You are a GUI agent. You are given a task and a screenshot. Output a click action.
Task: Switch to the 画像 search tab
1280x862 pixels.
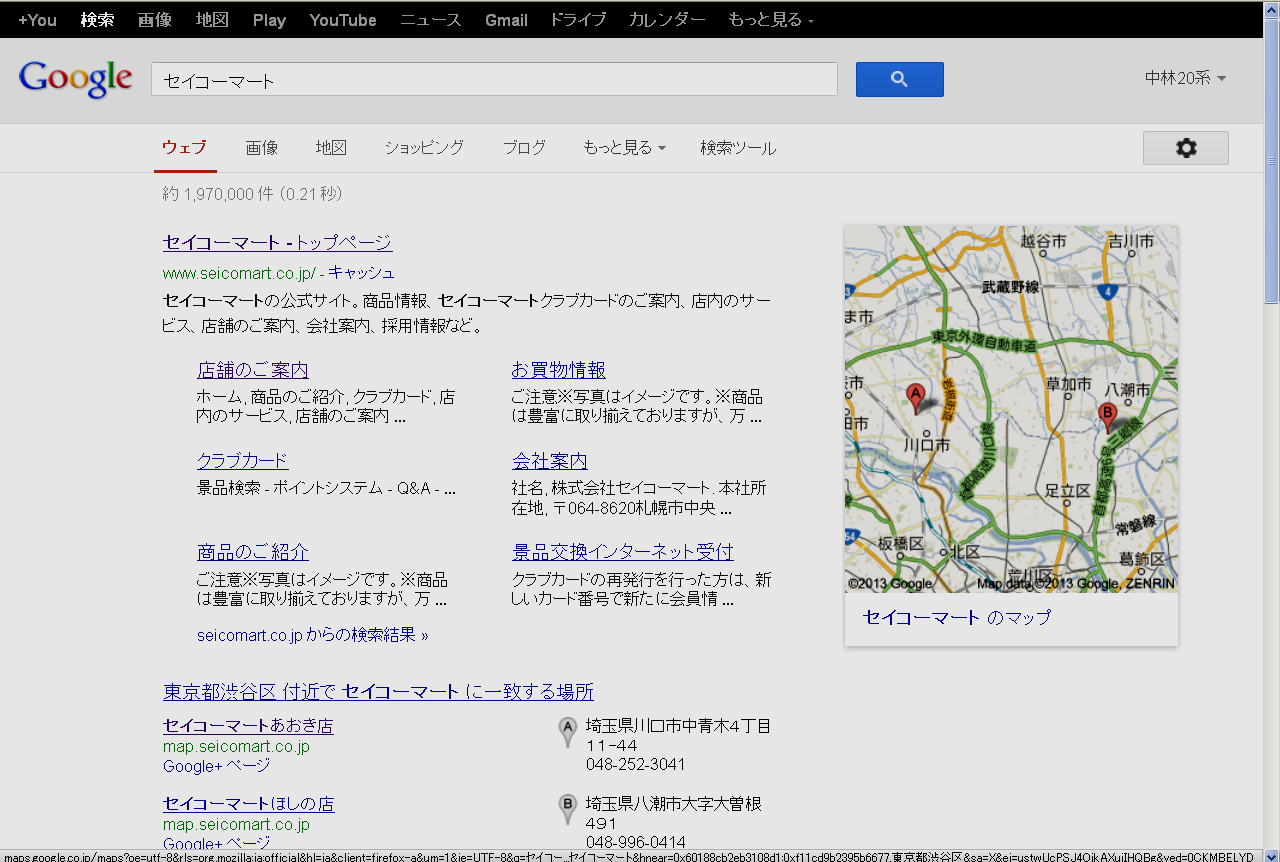pyautogui.click(x=262, y=148)
